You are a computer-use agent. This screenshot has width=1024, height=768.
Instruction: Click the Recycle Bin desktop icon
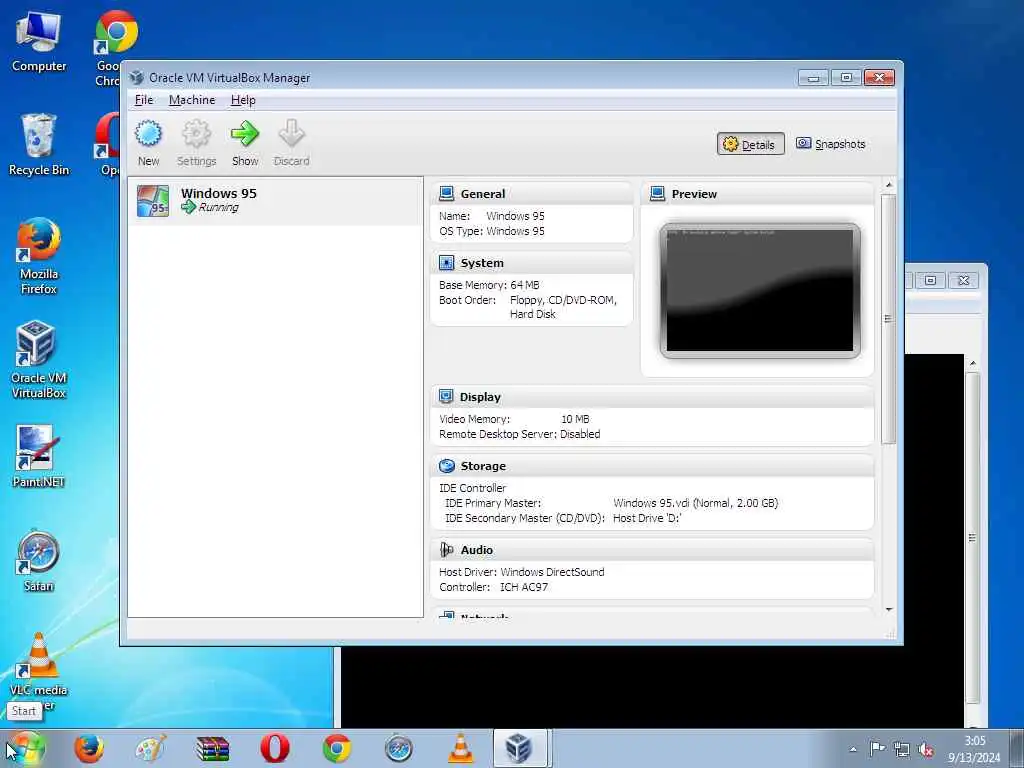tap(39, 144)
